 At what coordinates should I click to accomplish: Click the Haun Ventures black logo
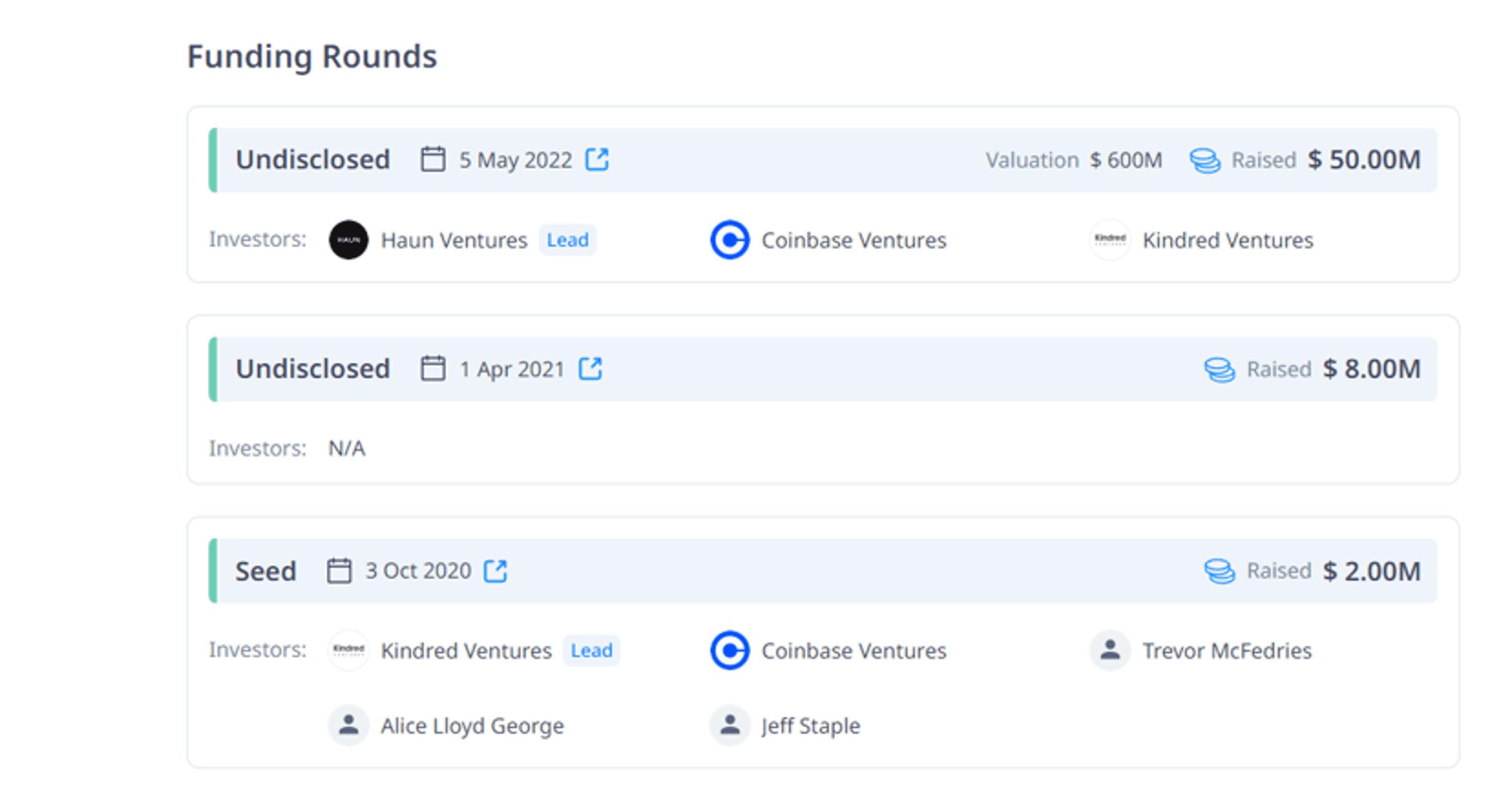point(348,239)
